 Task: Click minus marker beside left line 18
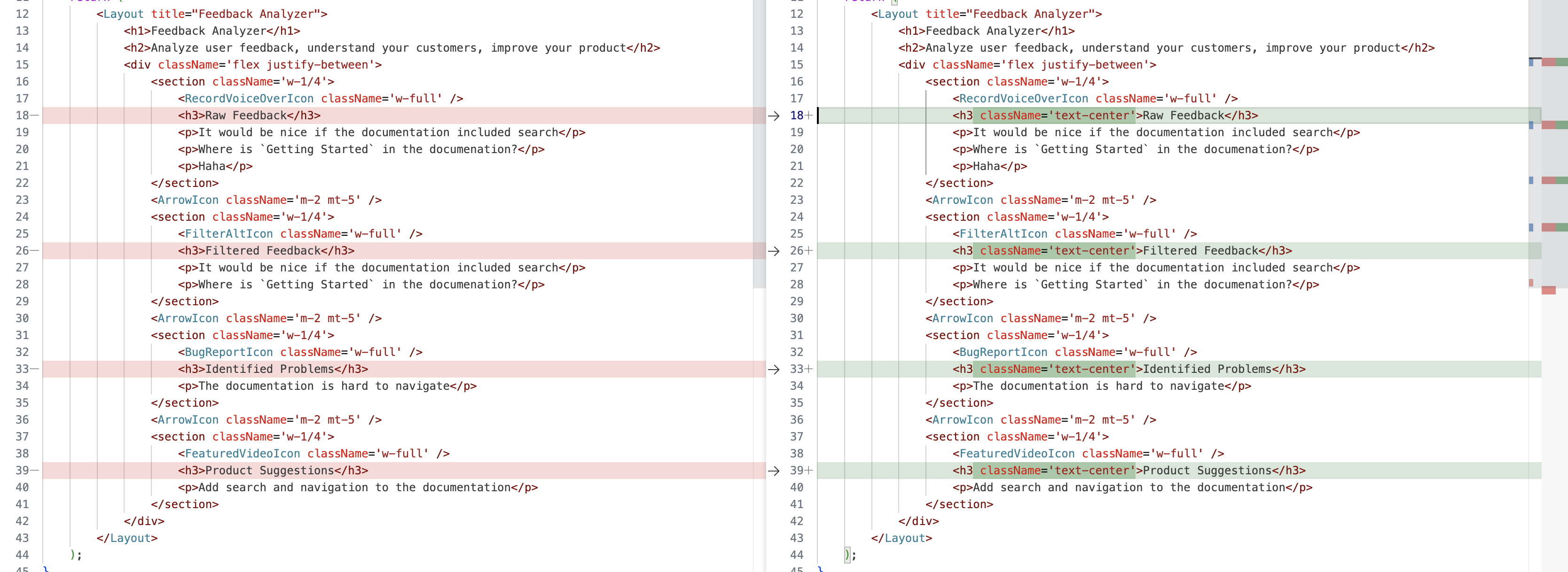point(35,116)
